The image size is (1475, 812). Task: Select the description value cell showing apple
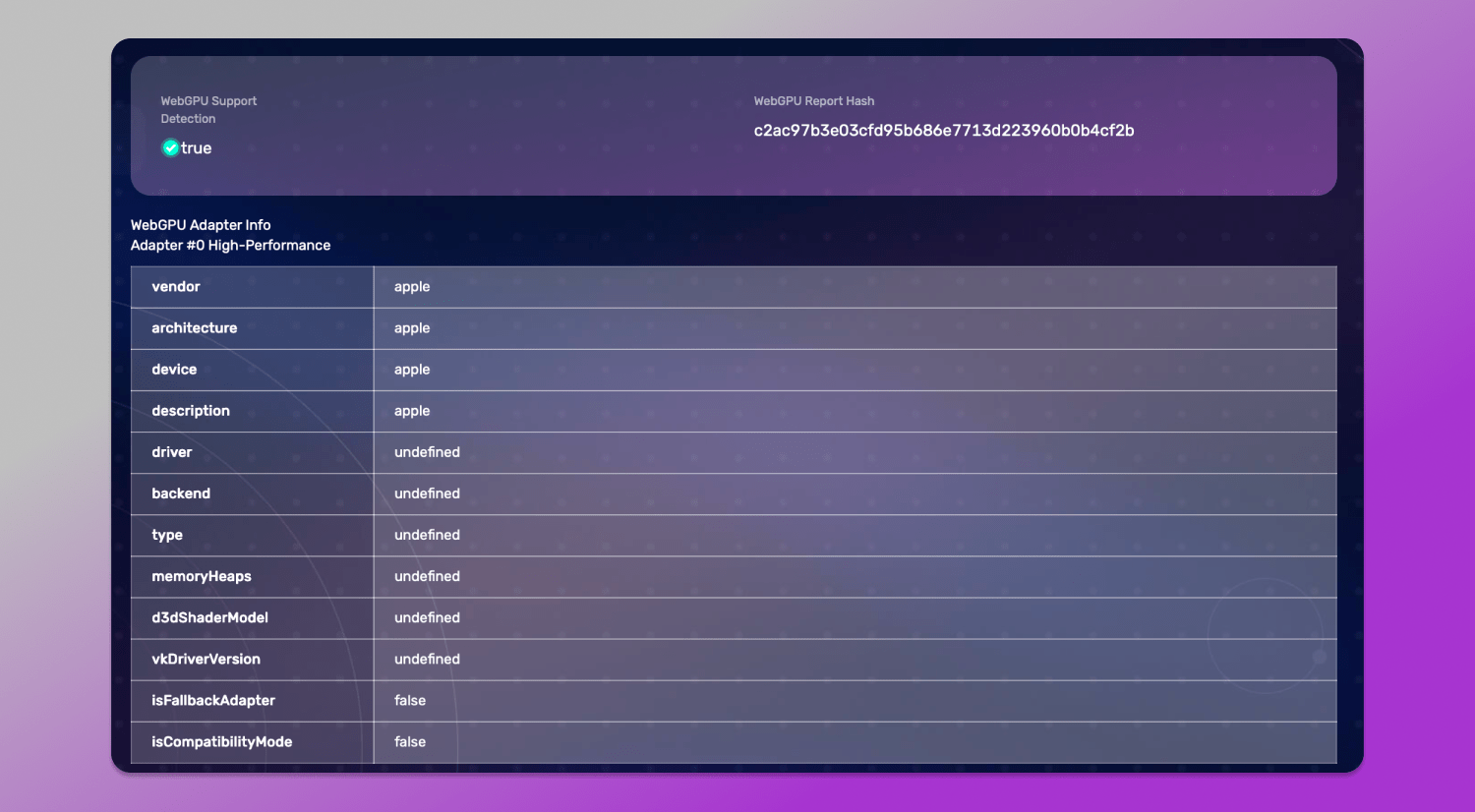pyautogui.click(x=412, y=410)
